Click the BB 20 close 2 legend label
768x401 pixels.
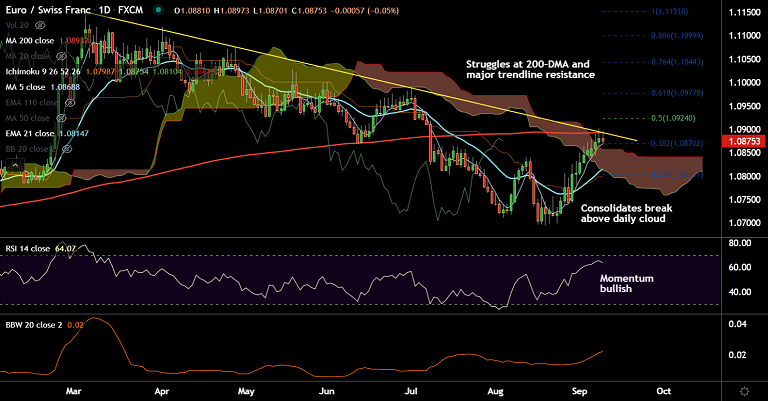click(30, 149)
